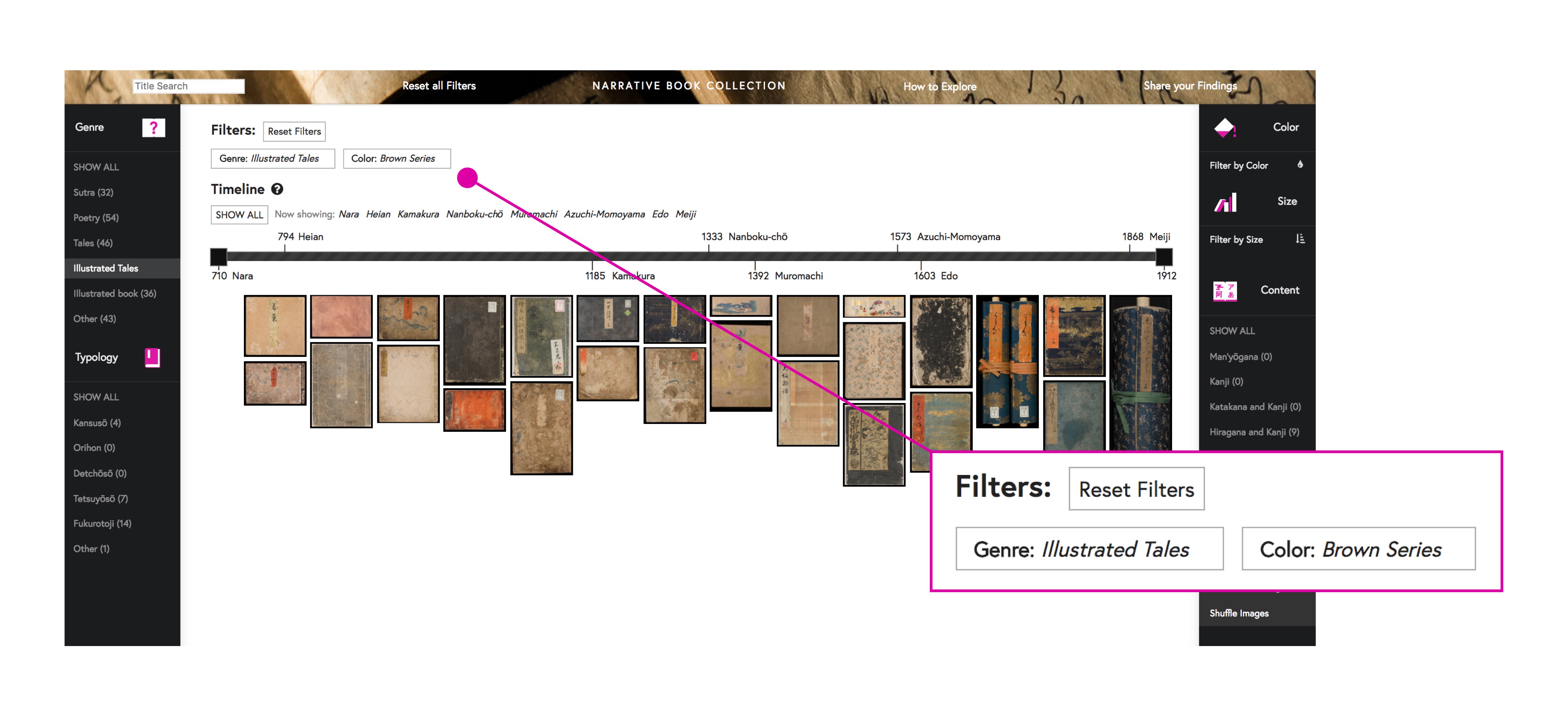Toggle the Genre: Illustrated Tales filter chip
Image resolution: width=1568 pixels, height=719 pixels.
point(273,158)
